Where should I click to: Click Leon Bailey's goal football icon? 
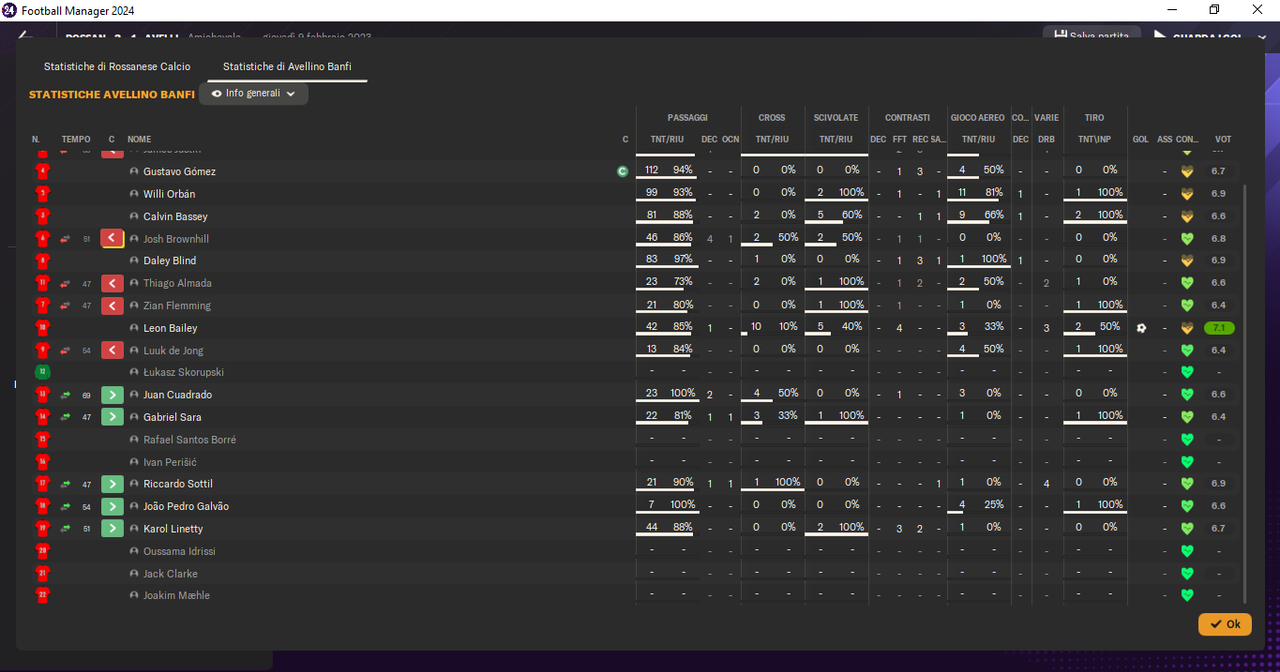tap(1141, 328)
